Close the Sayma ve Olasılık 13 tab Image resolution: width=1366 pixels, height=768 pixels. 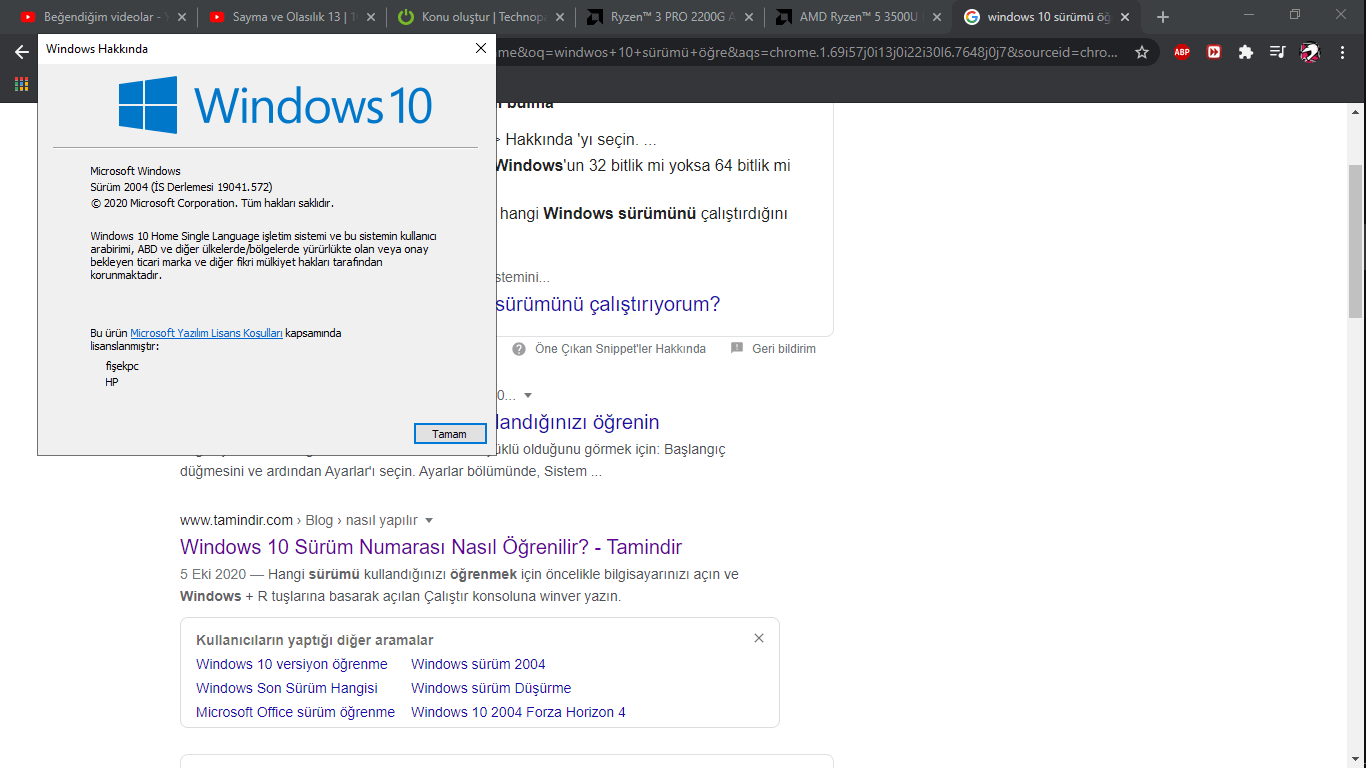370,17
